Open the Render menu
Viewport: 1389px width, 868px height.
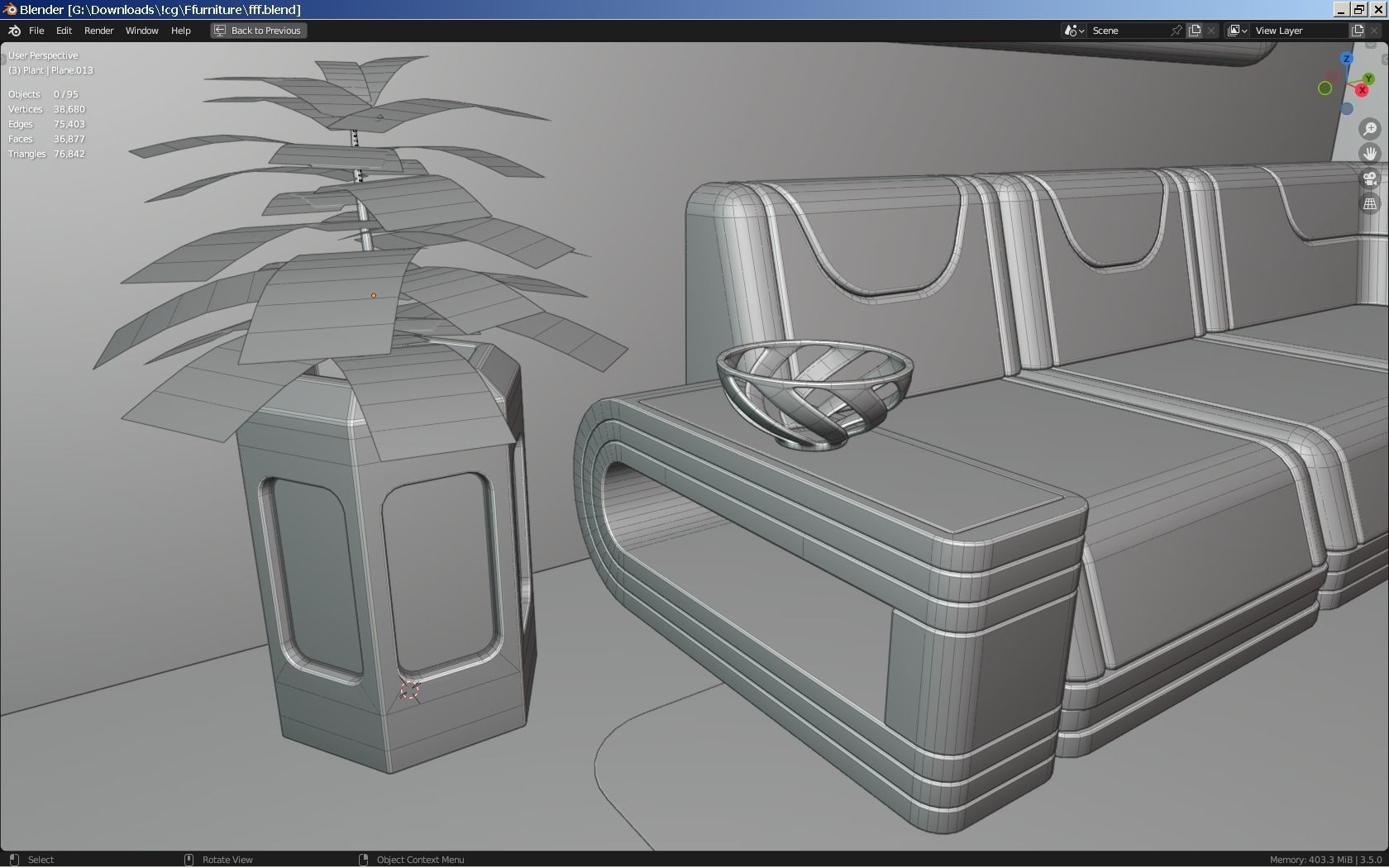pyautogui.click(x=98, y=31)
